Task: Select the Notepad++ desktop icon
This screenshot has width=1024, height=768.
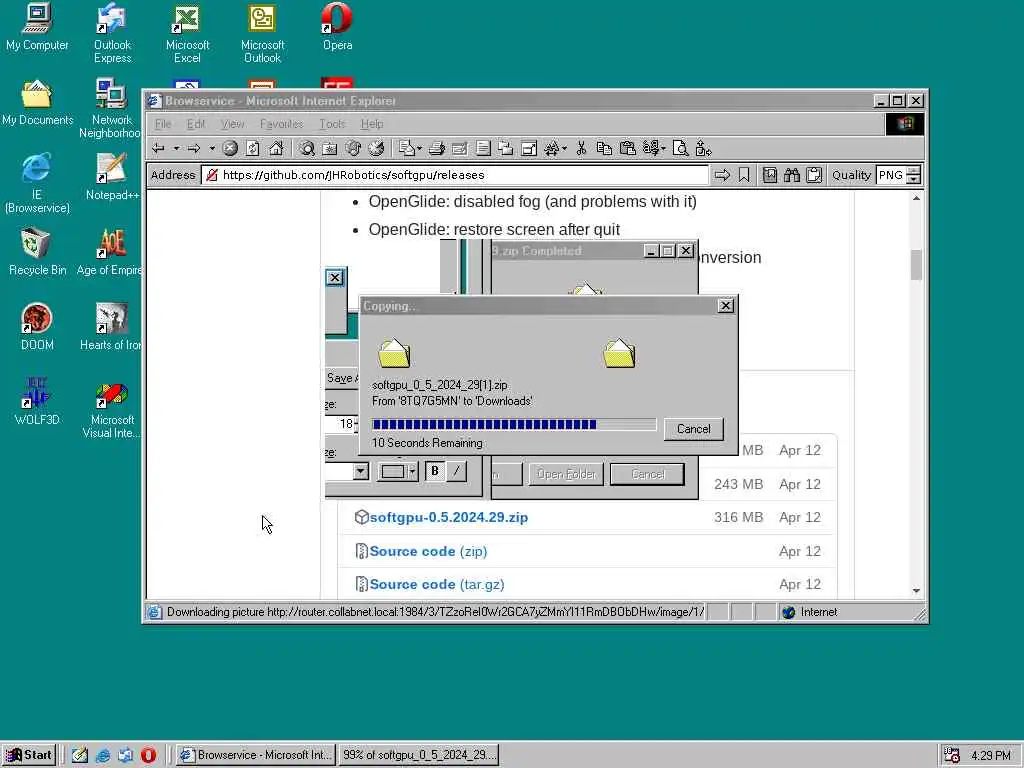Action: 112,178
